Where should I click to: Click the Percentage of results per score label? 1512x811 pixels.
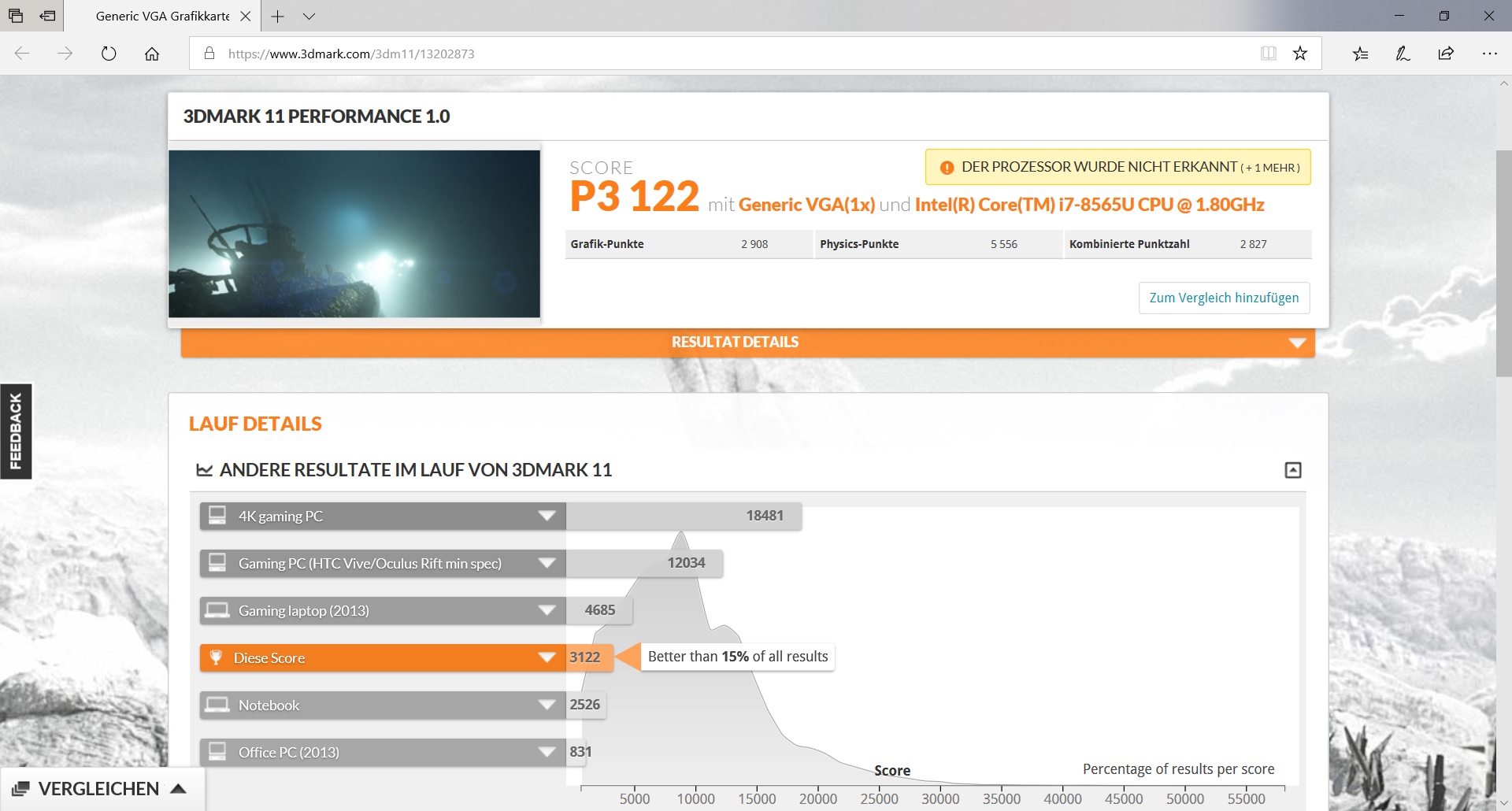click(1178, 769)
